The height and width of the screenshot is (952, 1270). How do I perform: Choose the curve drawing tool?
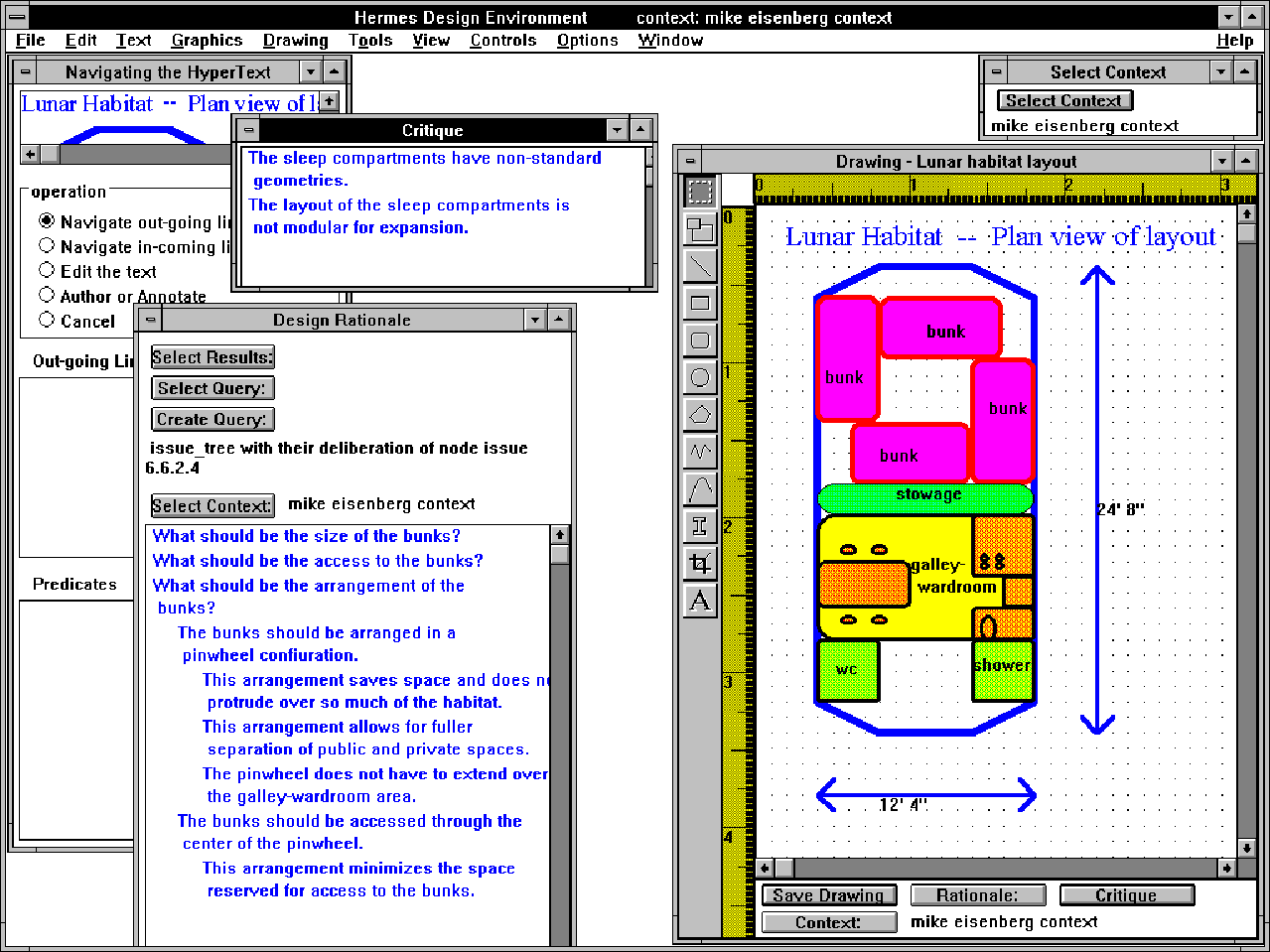[x=700, y=488]
